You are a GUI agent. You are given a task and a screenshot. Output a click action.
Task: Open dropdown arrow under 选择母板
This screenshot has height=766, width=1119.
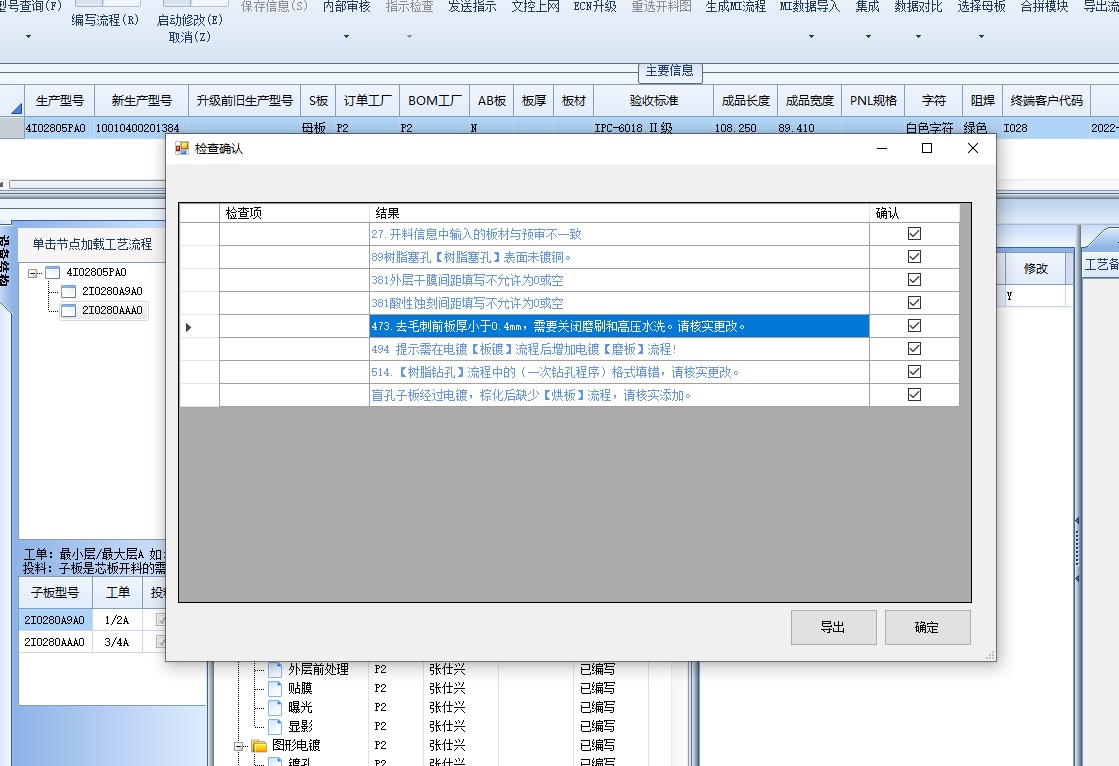coord(981,36)
